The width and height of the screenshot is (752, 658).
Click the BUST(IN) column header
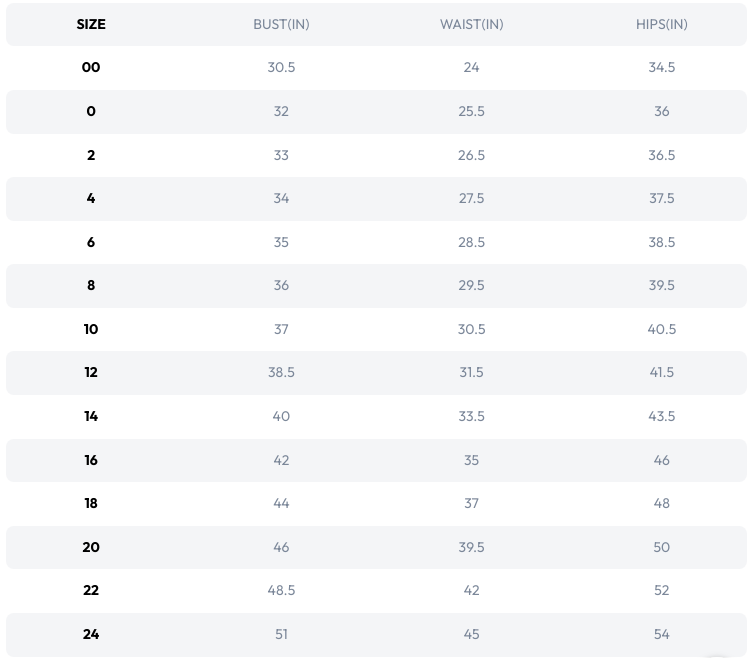281,24
